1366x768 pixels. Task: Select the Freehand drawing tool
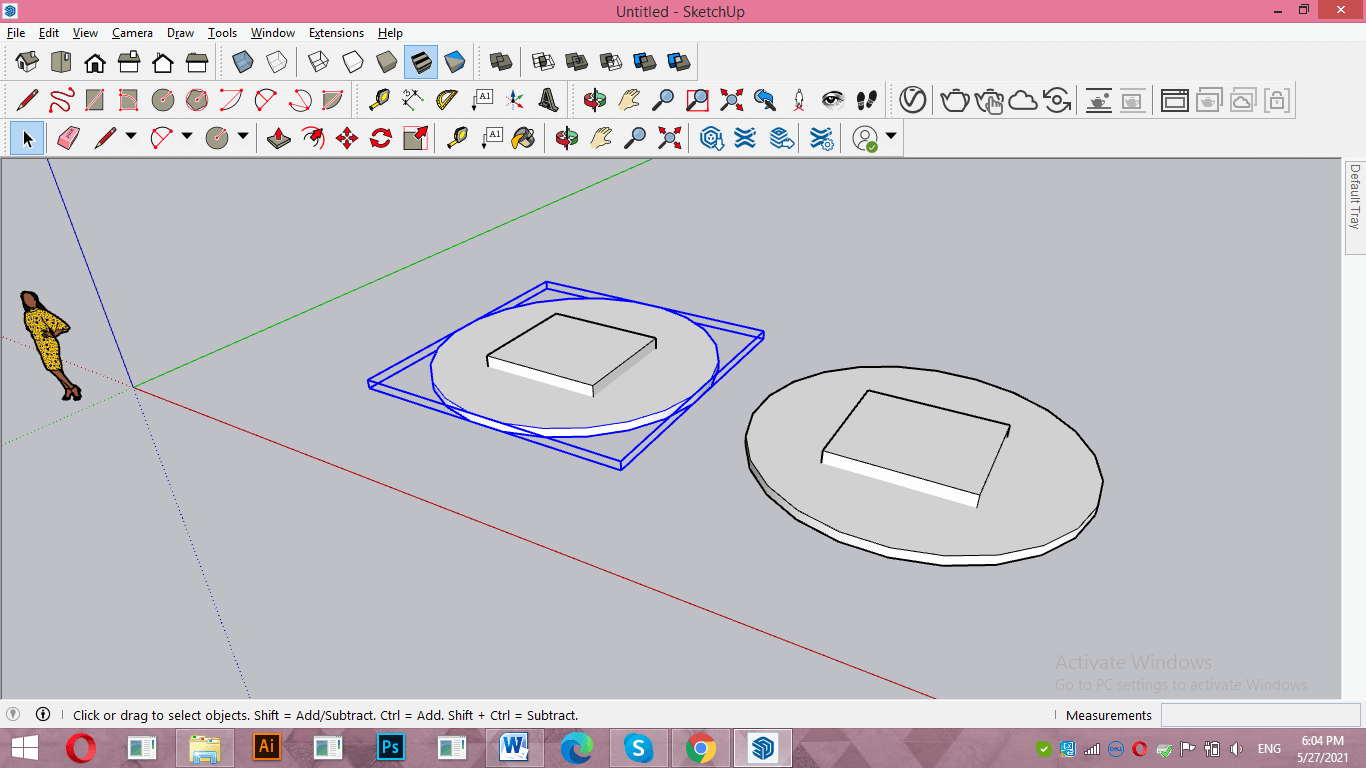pyautogui.click(x=61, y=100)
